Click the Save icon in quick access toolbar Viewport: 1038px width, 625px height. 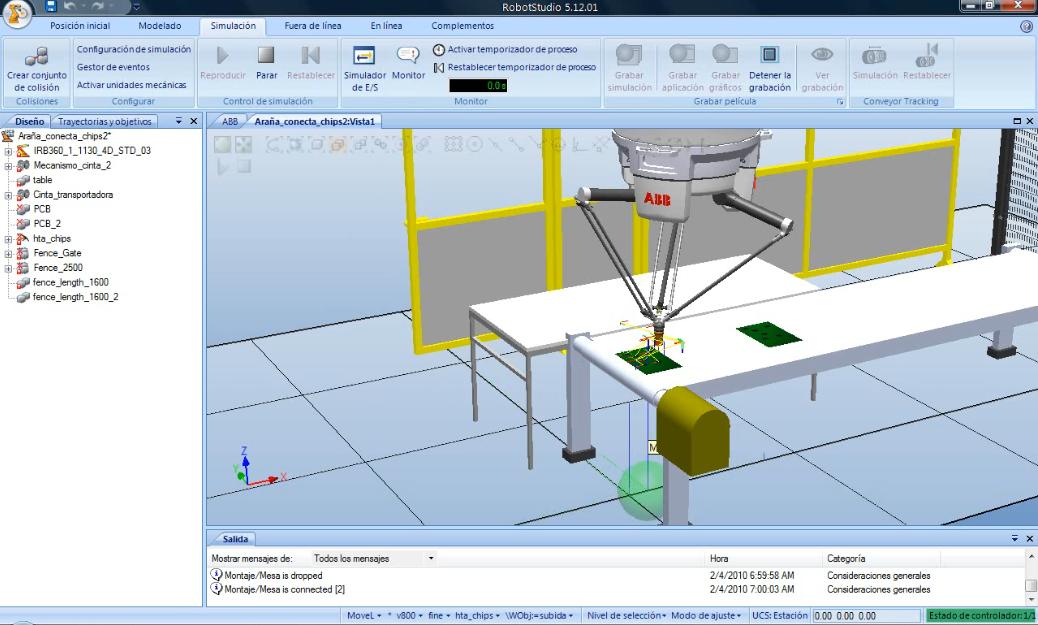point(66,8)
